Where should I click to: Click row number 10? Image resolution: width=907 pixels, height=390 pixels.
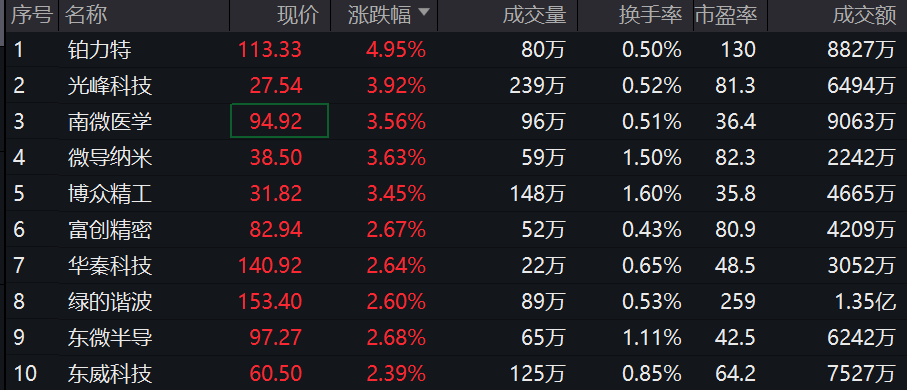tap(25, 373)
